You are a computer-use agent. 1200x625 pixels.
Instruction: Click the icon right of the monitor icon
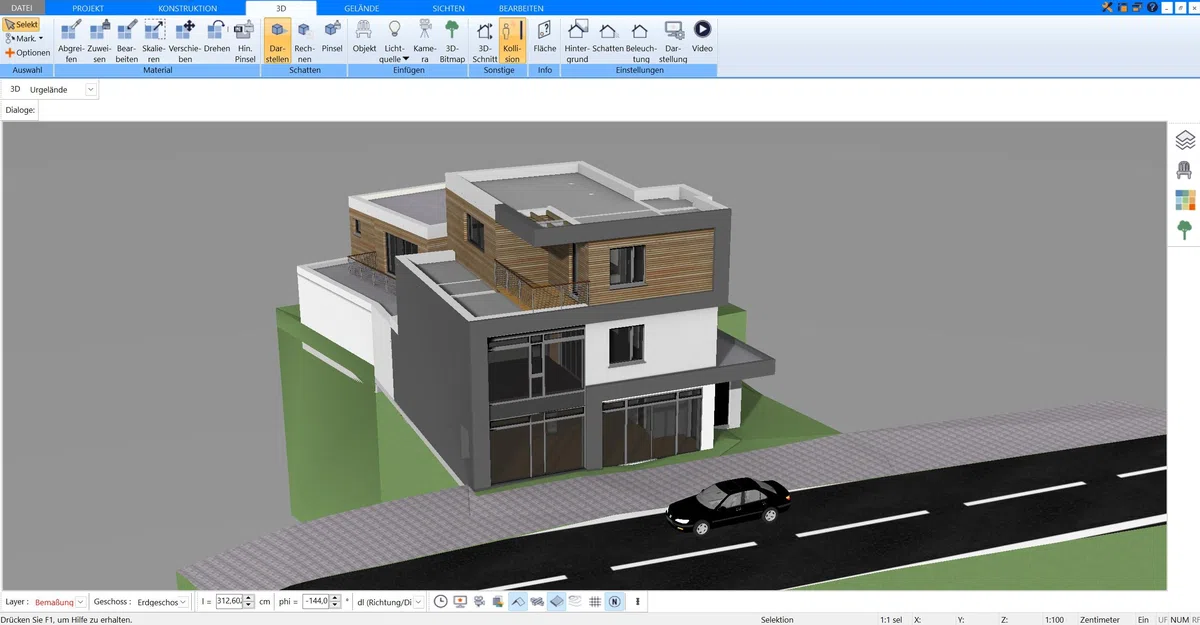[x=480, y=602]
